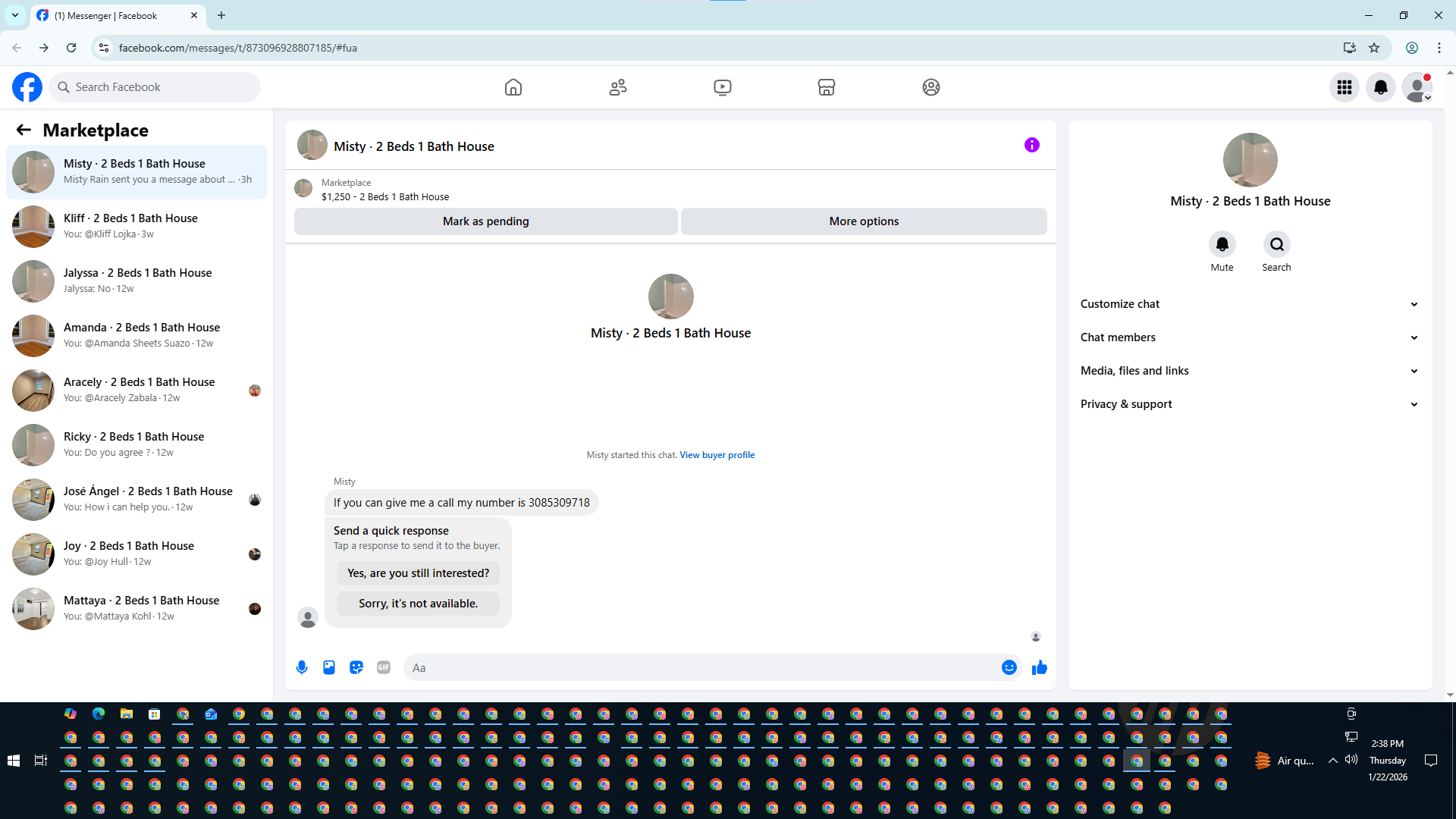Send quick response 'Yes, are you still interested?'
The image size is (1456, 819).
coord(418,573)
